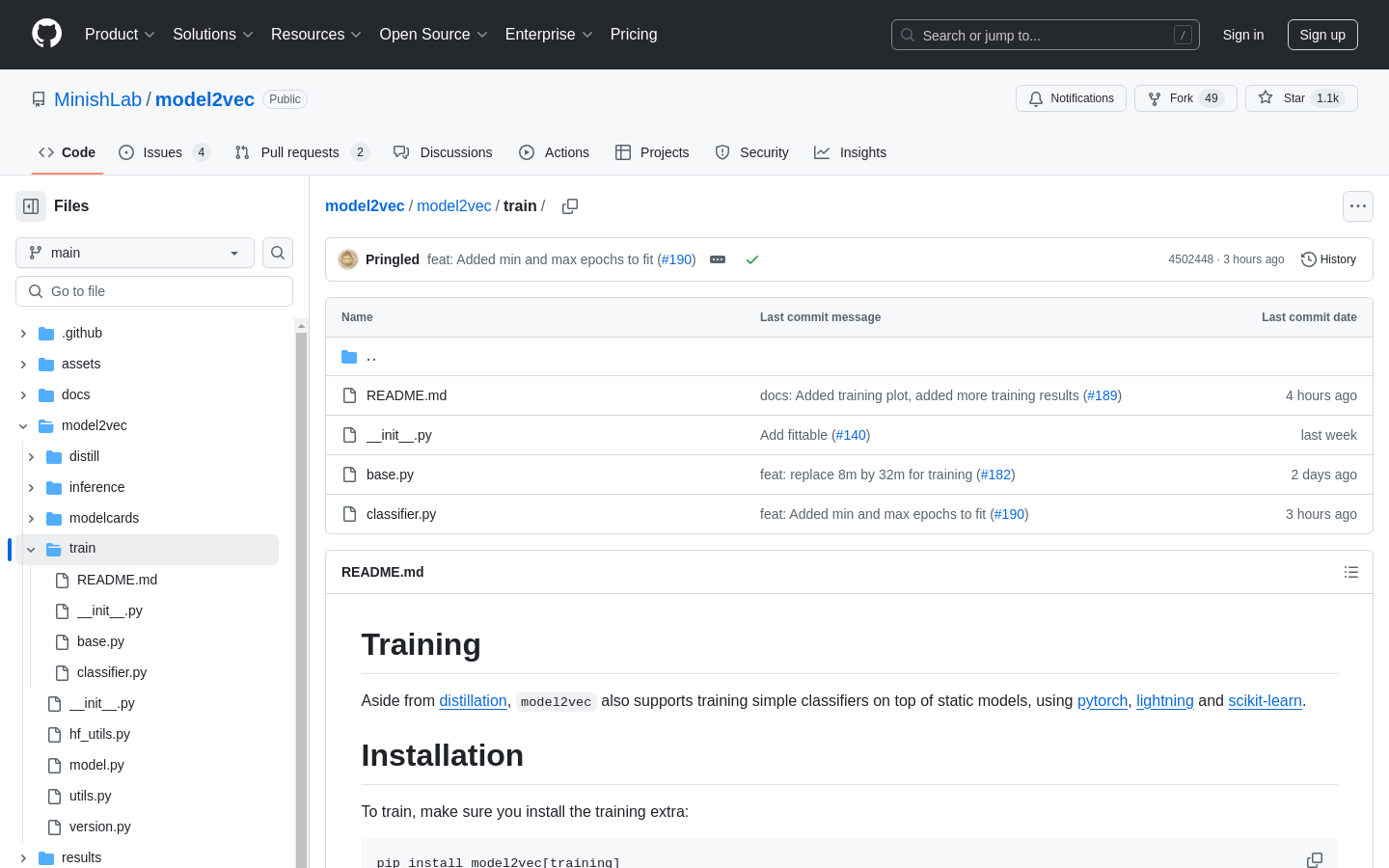Collapse the model2vec folder
This screenshot has width=1389, height=868.
[23, 426]
